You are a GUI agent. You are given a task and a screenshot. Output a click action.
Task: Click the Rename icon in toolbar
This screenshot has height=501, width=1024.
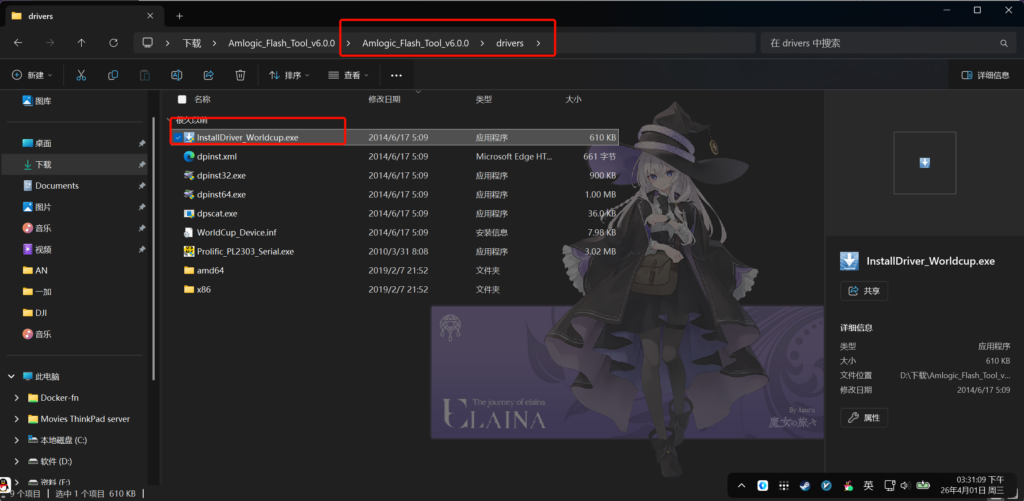(x=176, y=75)
